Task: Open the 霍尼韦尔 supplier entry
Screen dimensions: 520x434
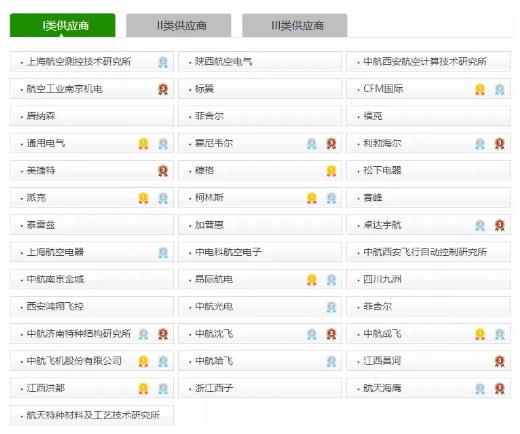Action: pos(260,143)
